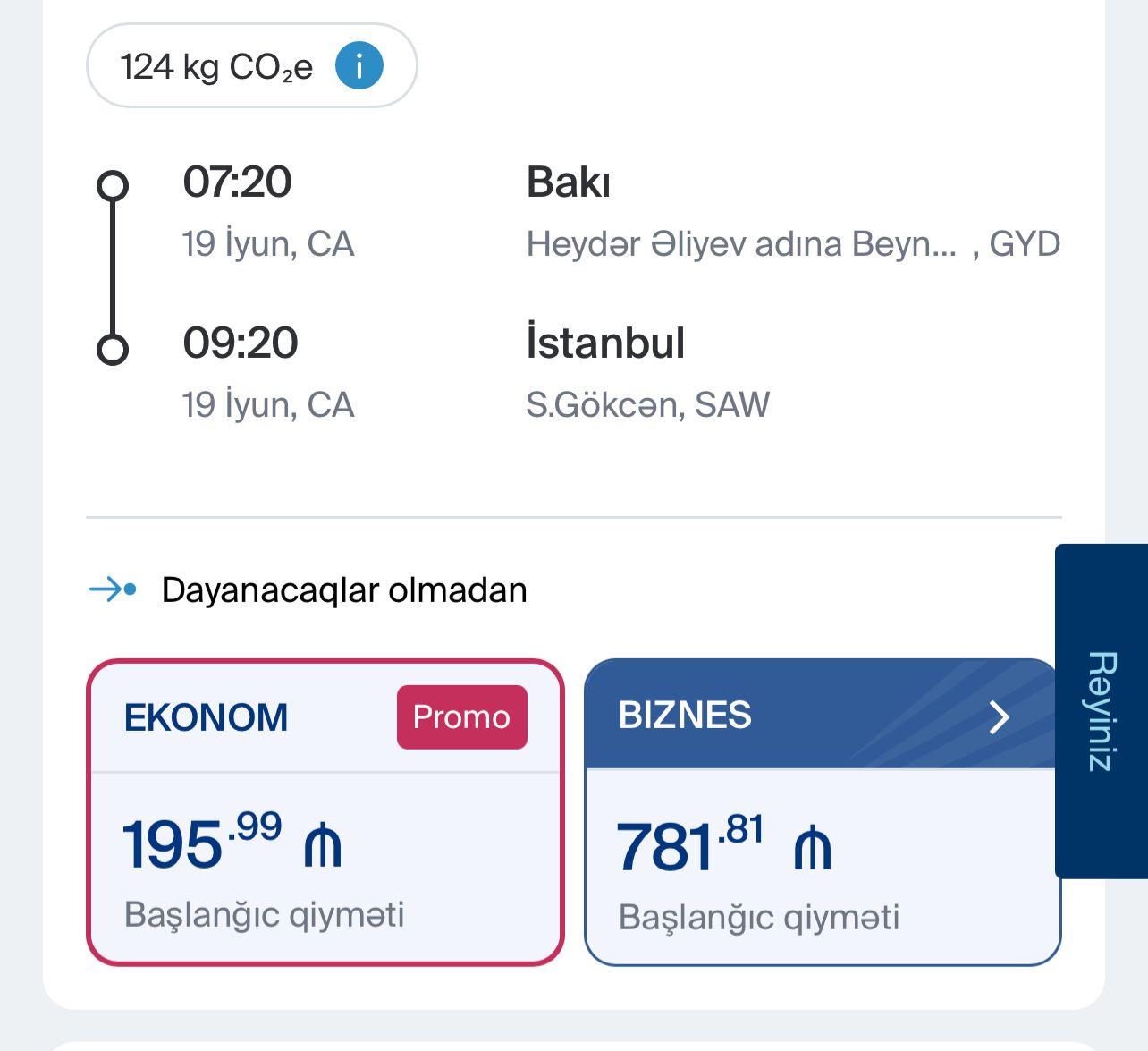Click the manat currency icon in Biznes
Screen dimensions: 1148x1051
click(813, 847)
